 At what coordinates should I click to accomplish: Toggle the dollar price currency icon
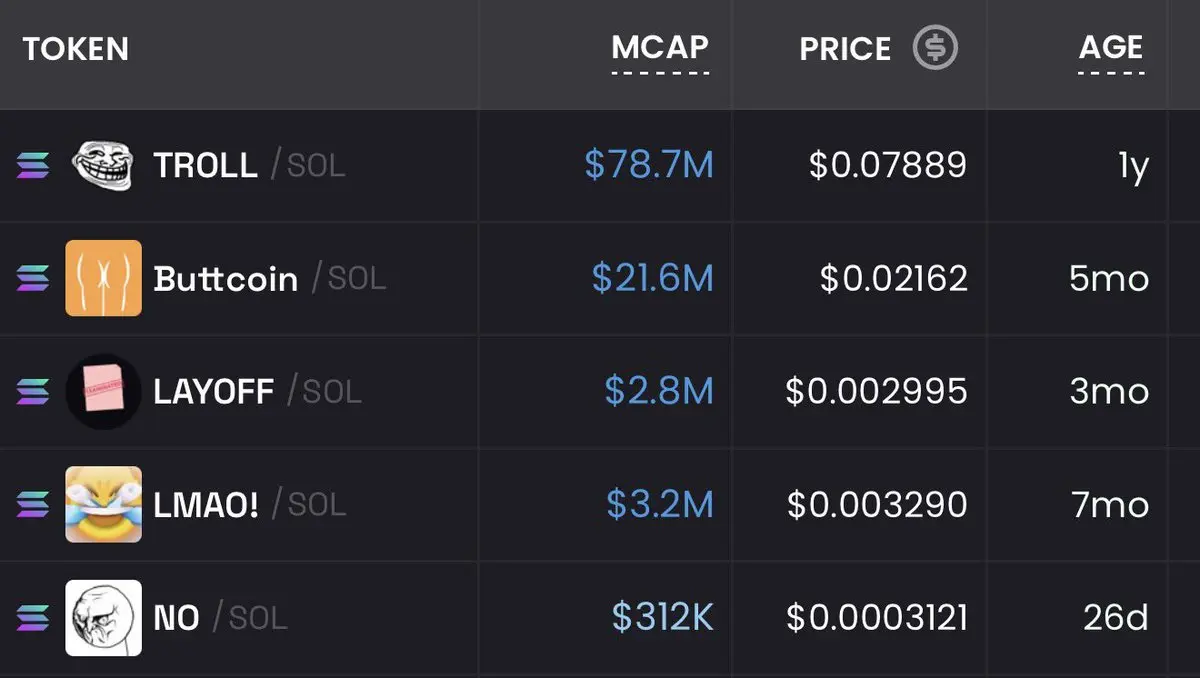click(935, 47)
